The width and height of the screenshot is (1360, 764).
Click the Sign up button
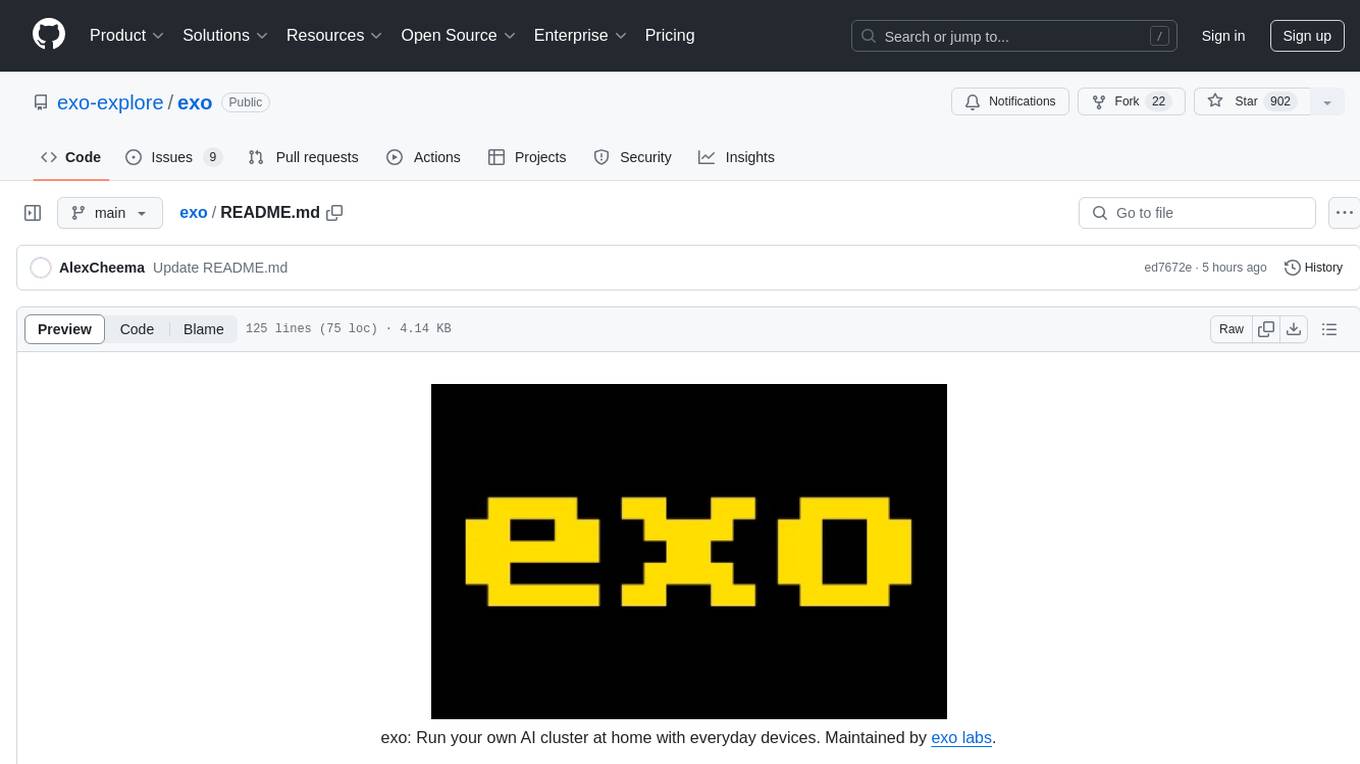[1306, 36]
